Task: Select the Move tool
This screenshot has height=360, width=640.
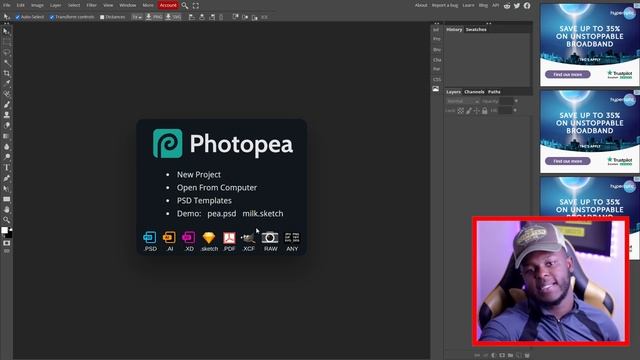Action: [x=6, y=31]
